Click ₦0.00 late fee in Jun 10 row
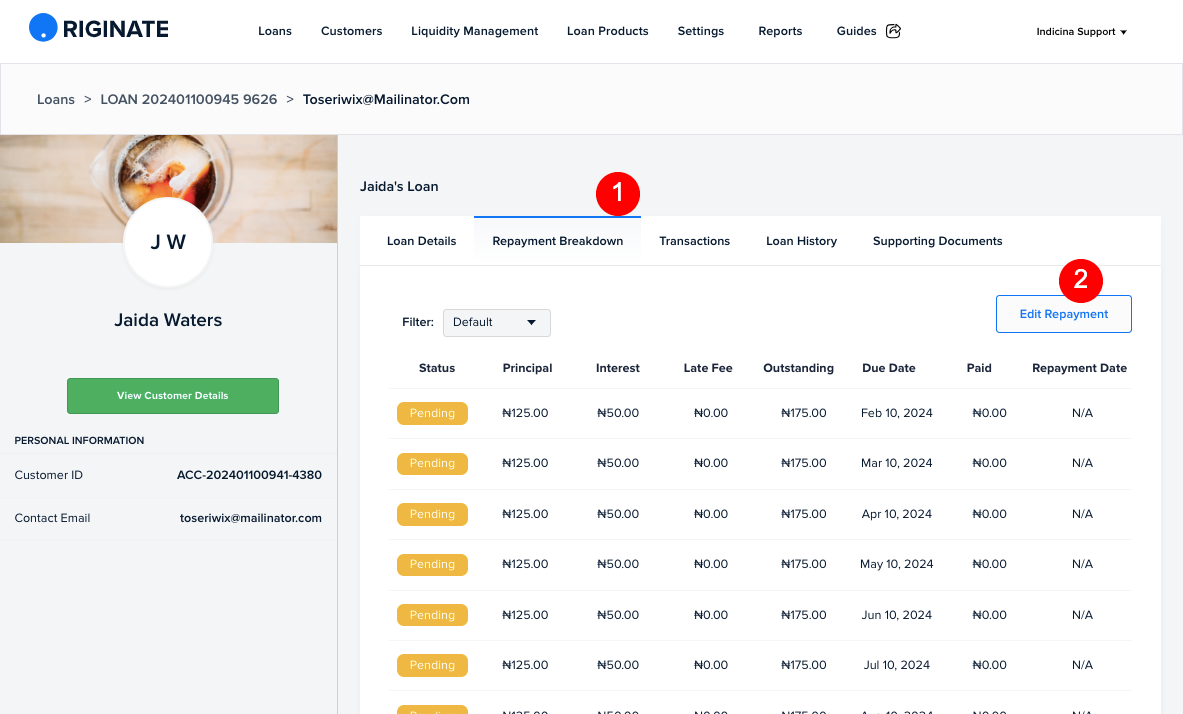1183x714 pixels. (711, 615)
